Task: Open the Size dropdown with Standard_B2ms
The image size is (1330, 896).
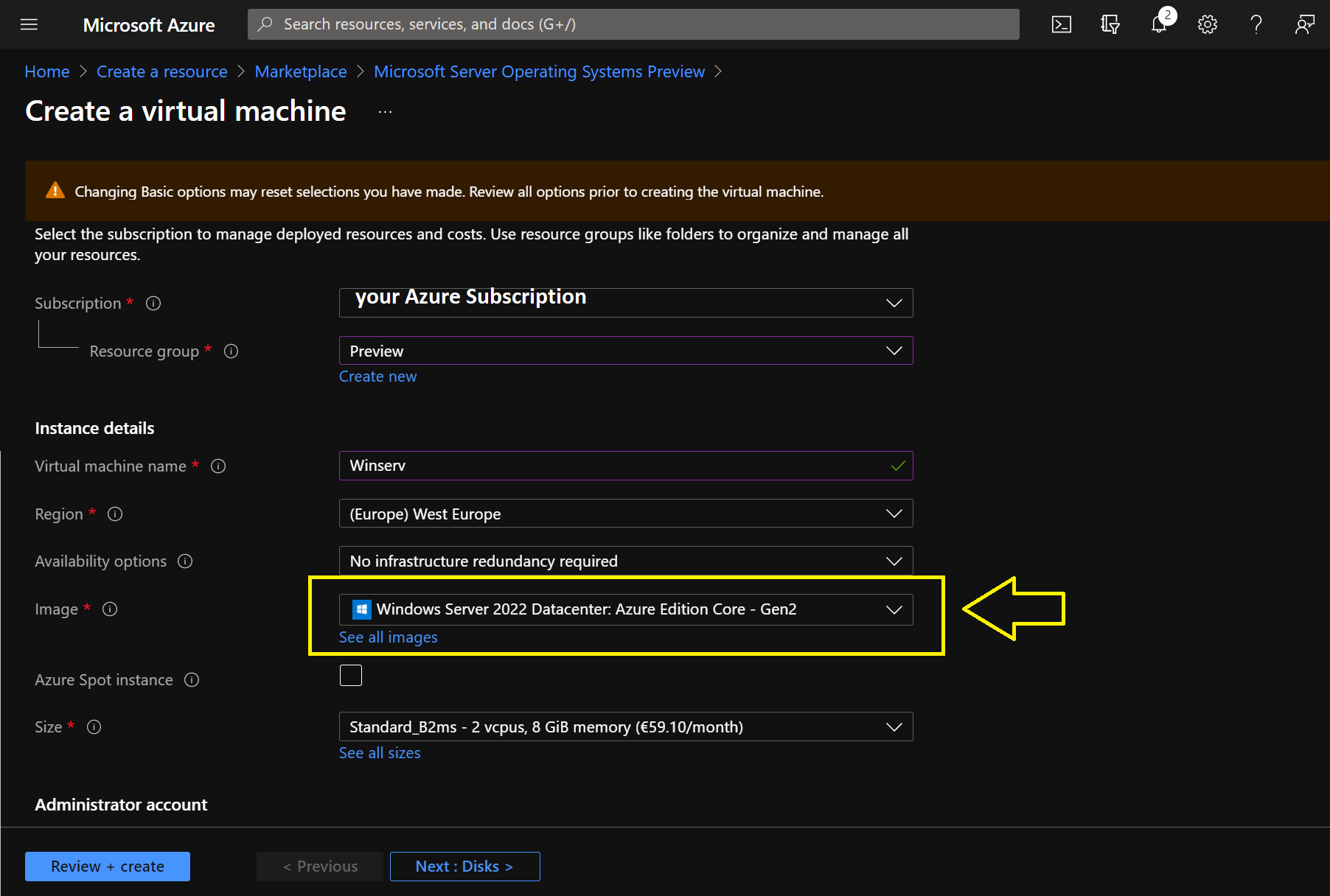Action: pos(625,727)
